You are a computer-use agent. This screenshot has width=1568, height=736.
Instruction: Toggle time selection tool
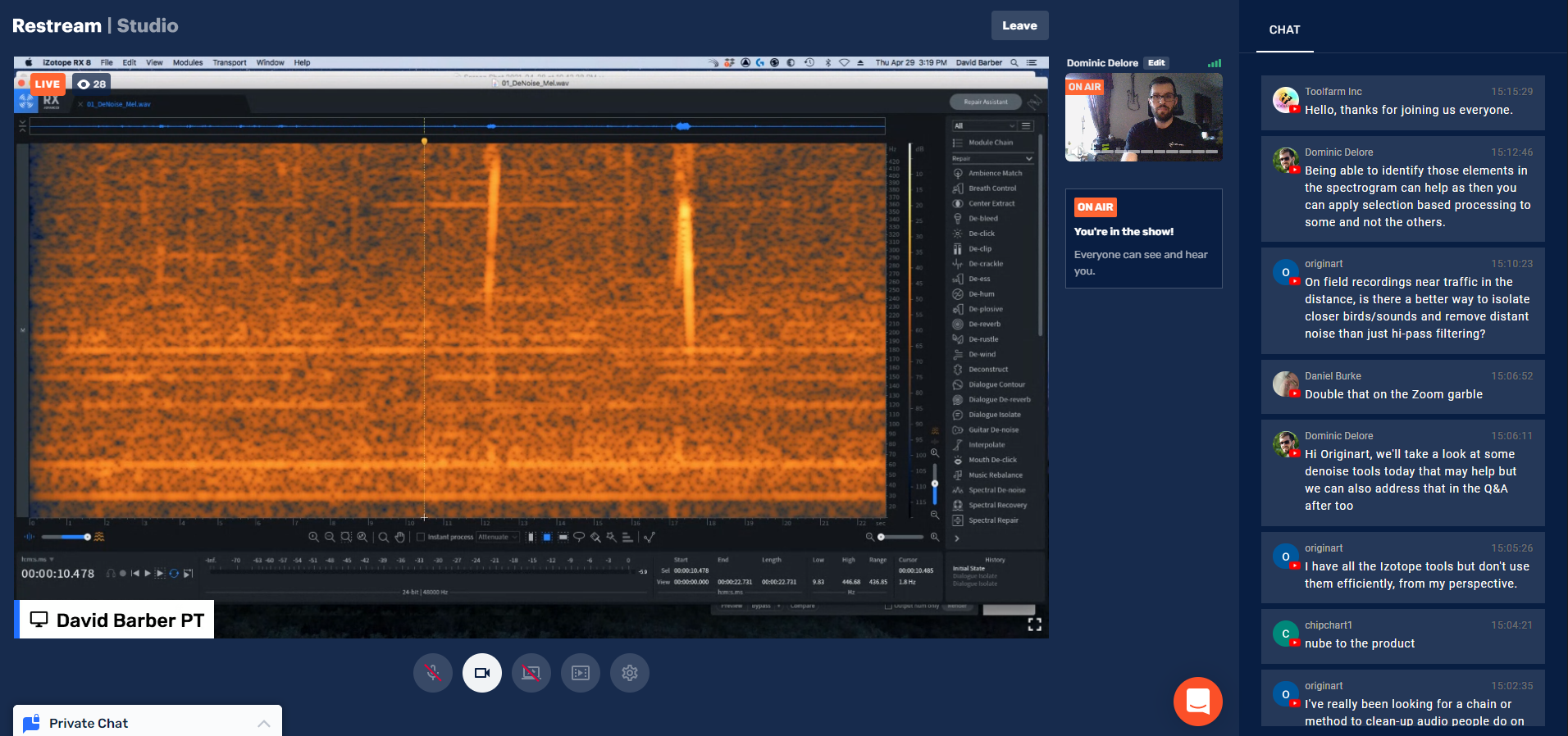[531, 538]
